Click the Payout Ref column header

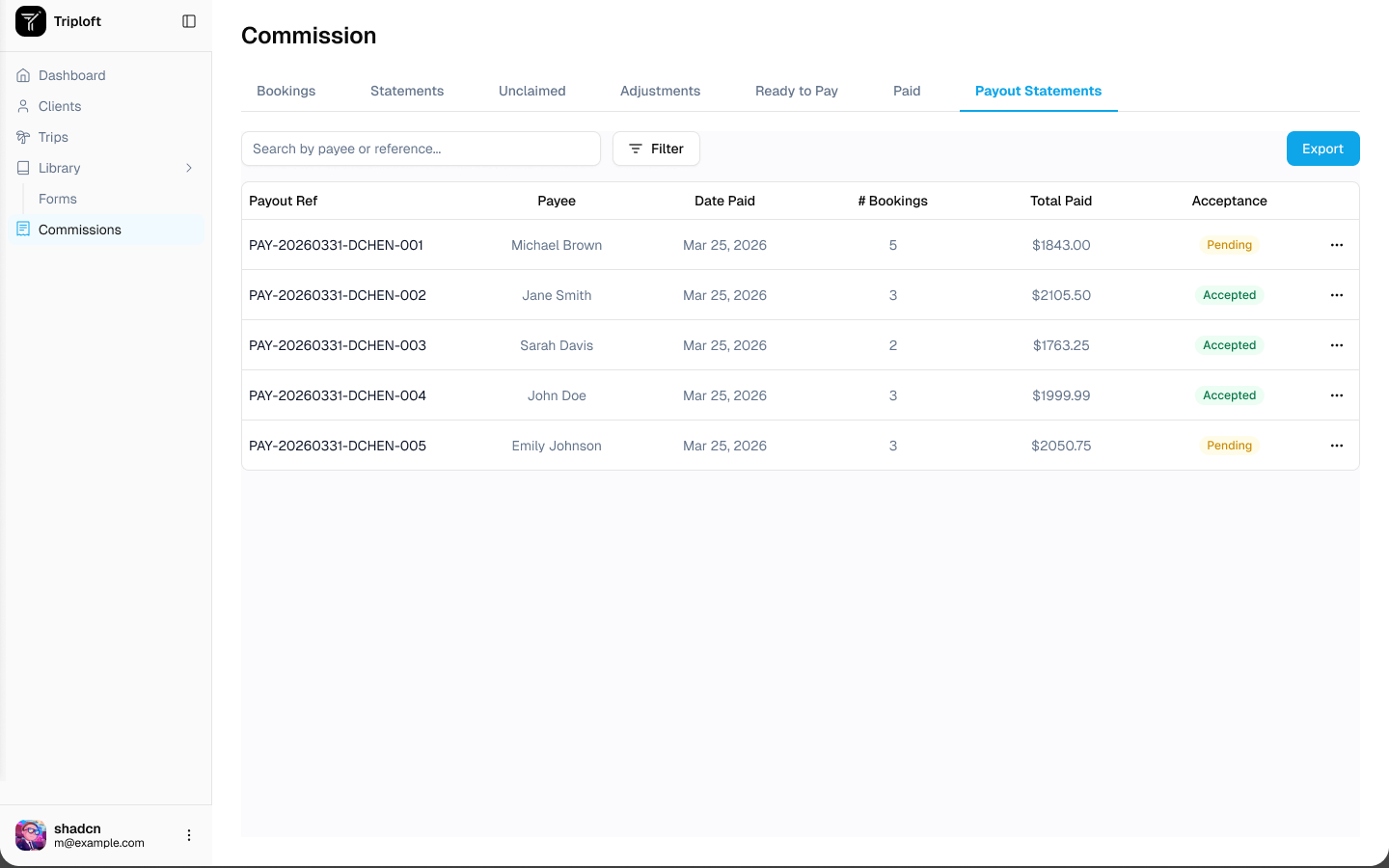(284, 201)
